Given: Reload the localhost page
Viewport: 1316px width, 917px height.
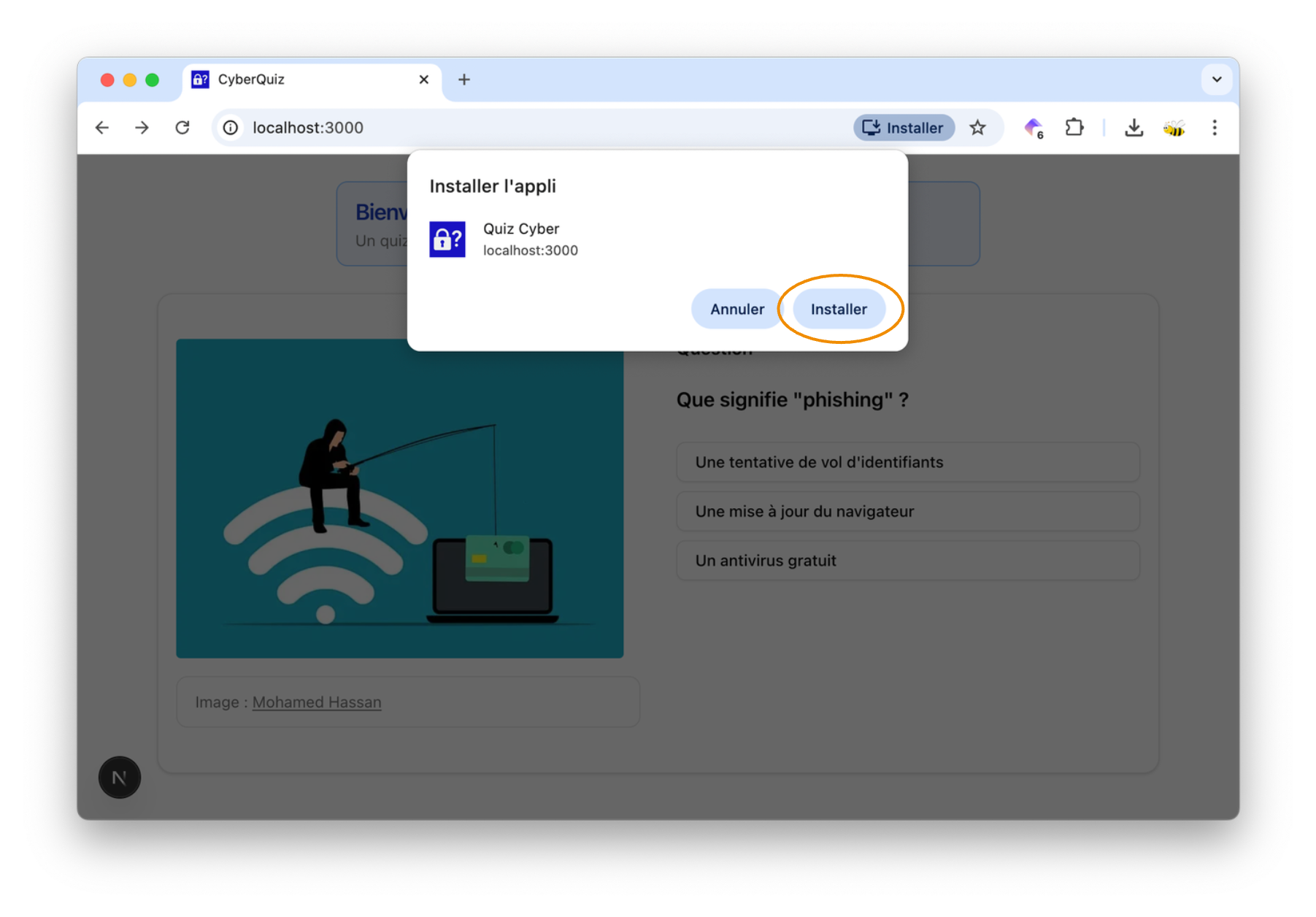Looking at the screenshot, I should 182,128.
